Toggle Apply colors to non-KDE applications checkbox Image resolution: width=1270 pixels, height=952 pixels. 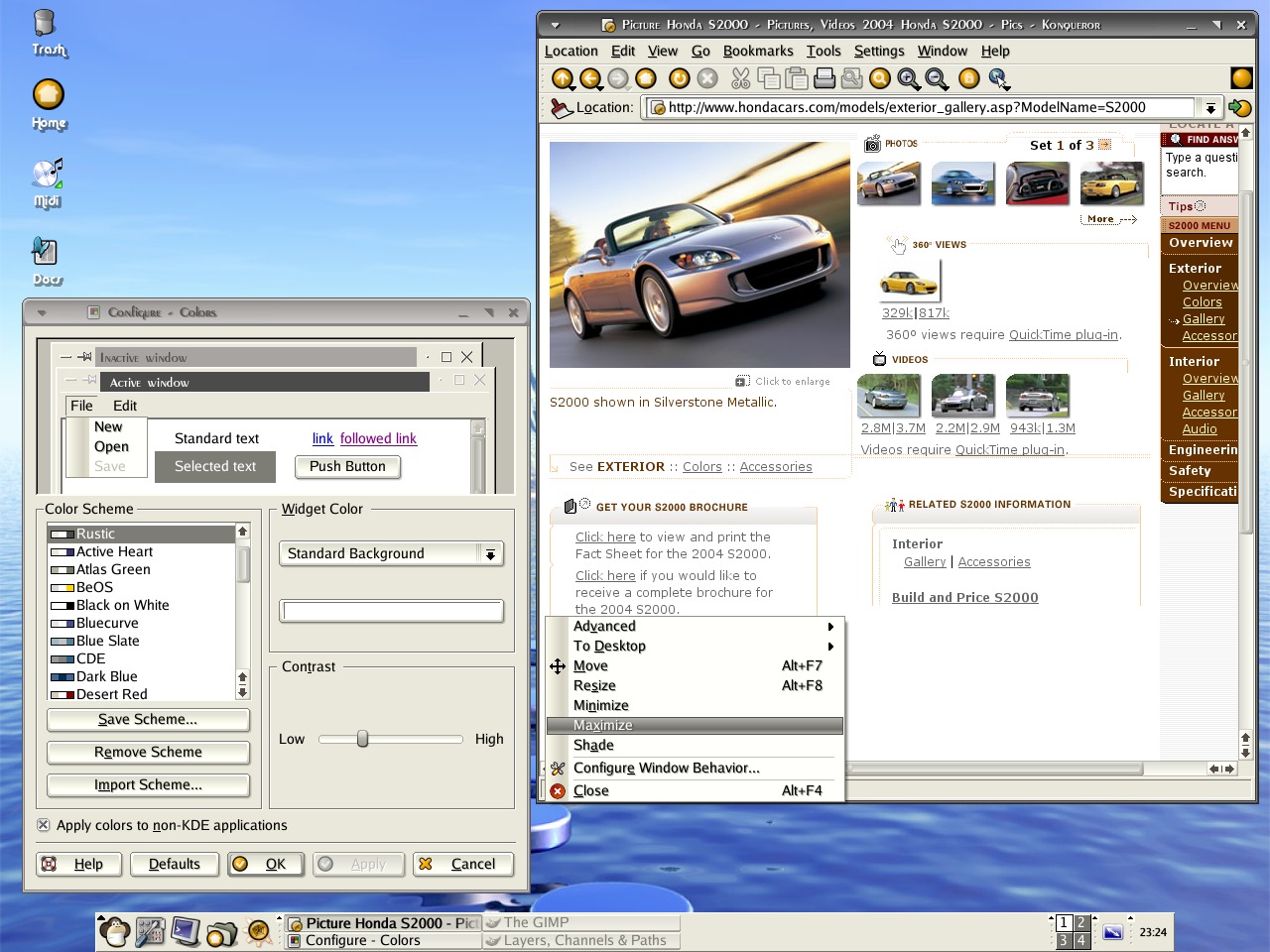click(x=44, y=825)
